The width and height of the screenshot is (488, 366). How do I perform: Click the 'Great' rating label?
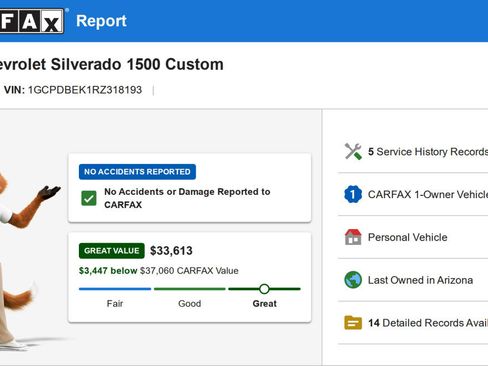point(265,304)
